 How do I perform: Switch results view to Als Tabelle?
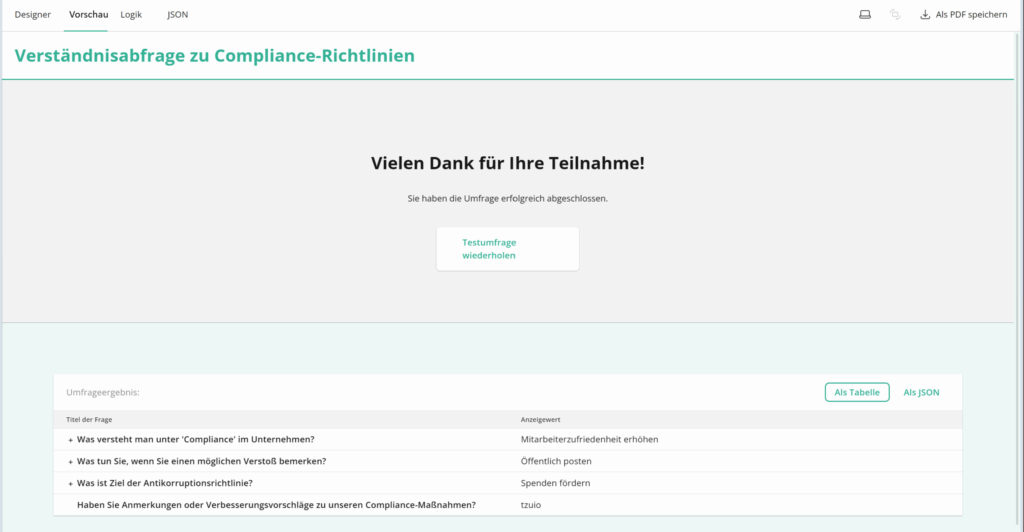[x=857, y=393]
